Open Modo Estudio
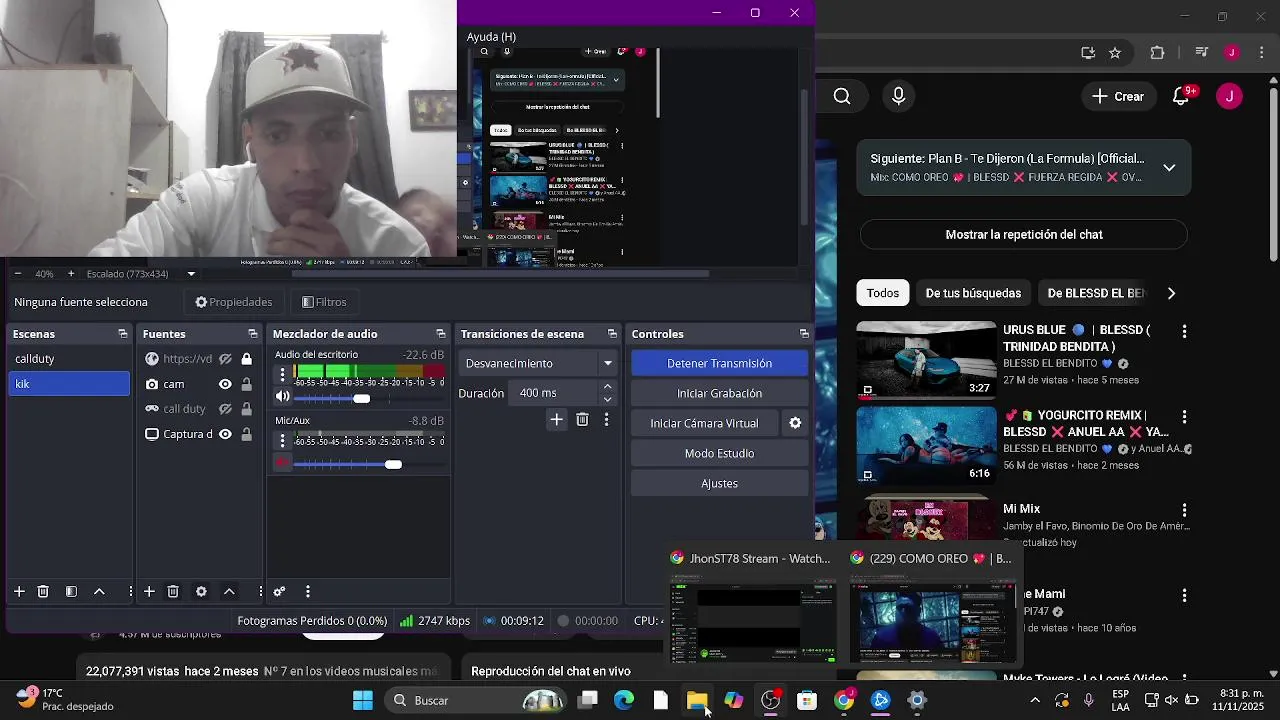Screen dimensions: 1280x720 720,453
